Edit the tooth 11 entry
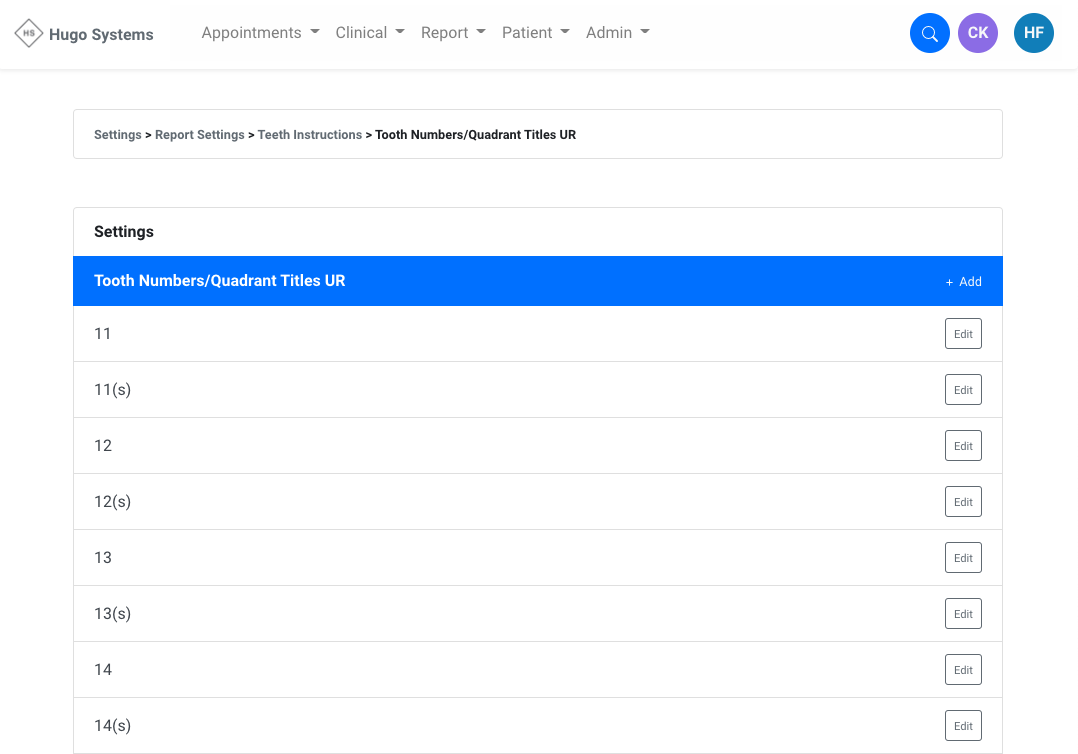Image resolution: width=1078 pixels, height=754 pixels. [x=963, y=334]
